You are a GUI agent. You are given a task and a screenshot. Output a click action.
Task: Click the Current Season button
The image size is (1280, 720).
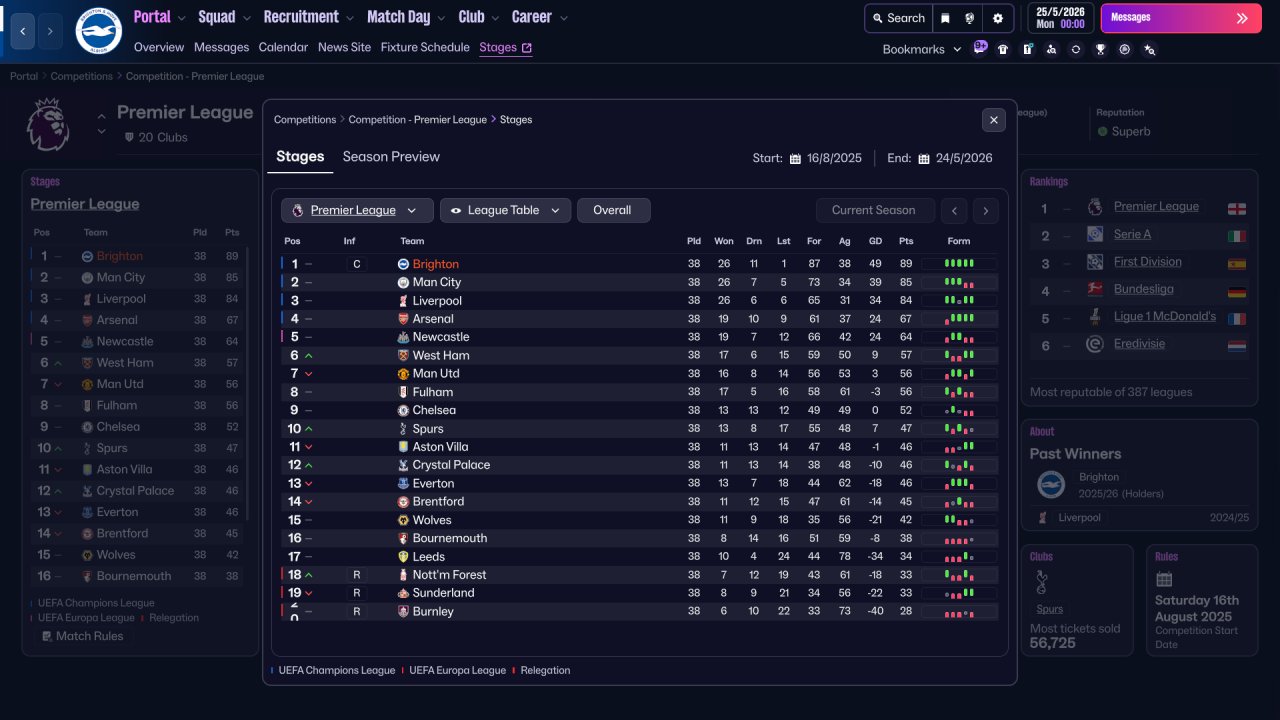[x=875, y=210]
